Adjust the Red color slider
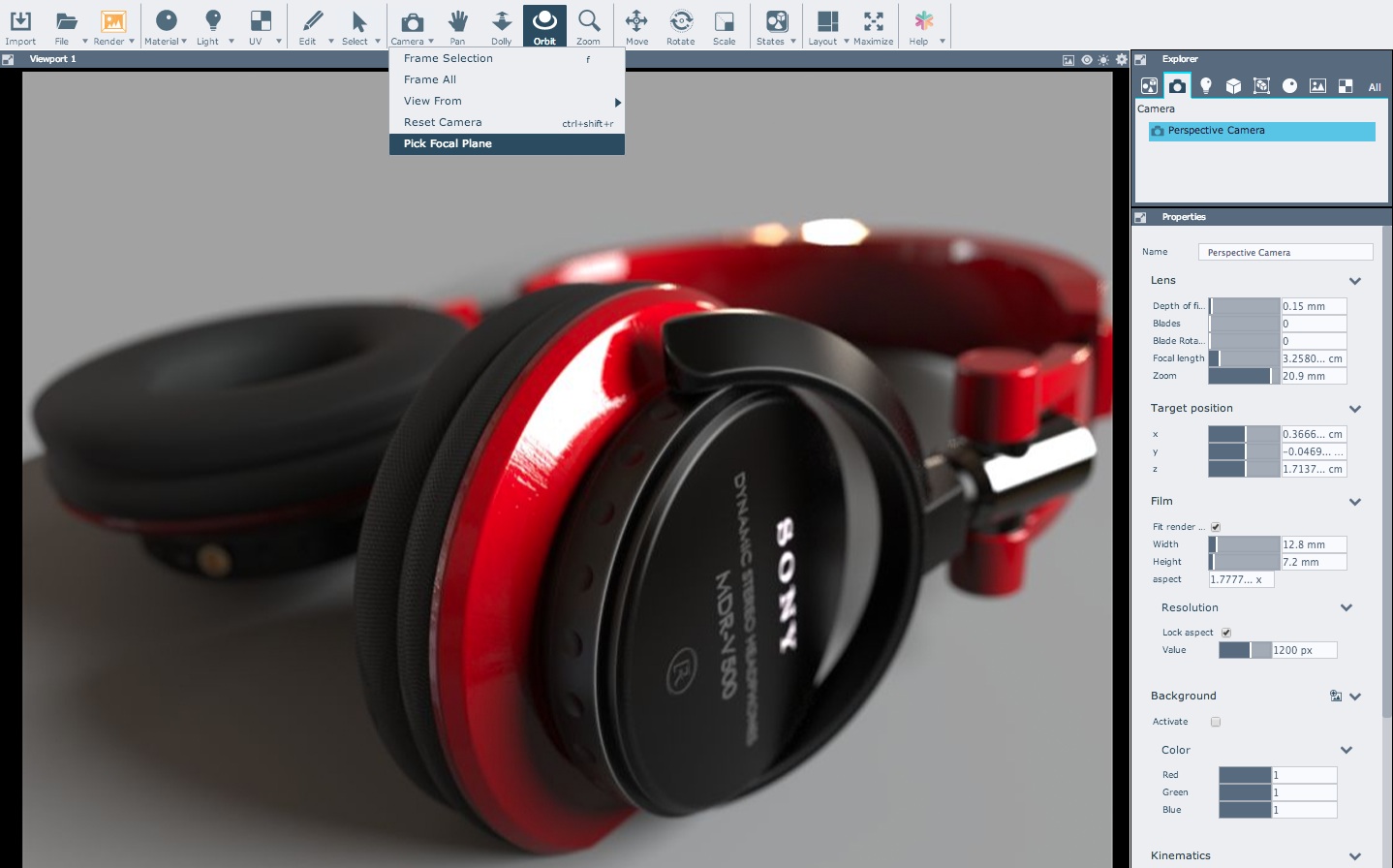Screen dimensions: 1393x868 tap(1245, 775)
